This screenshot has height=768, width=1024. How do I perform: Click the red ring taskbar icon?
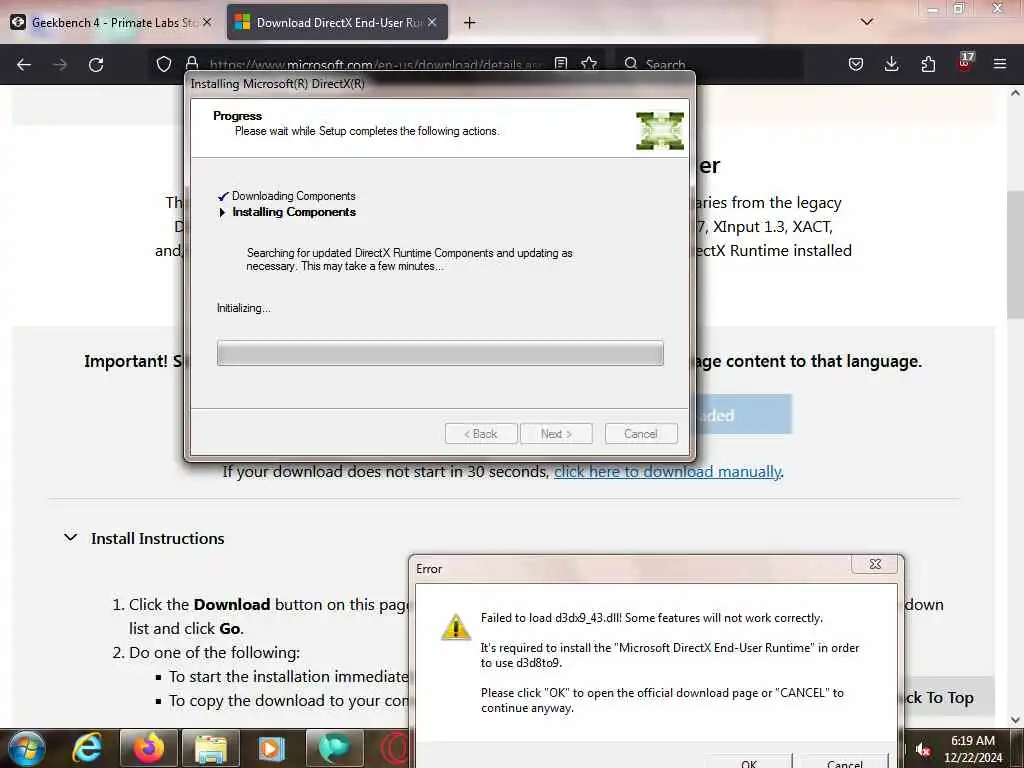click(394, 748)
